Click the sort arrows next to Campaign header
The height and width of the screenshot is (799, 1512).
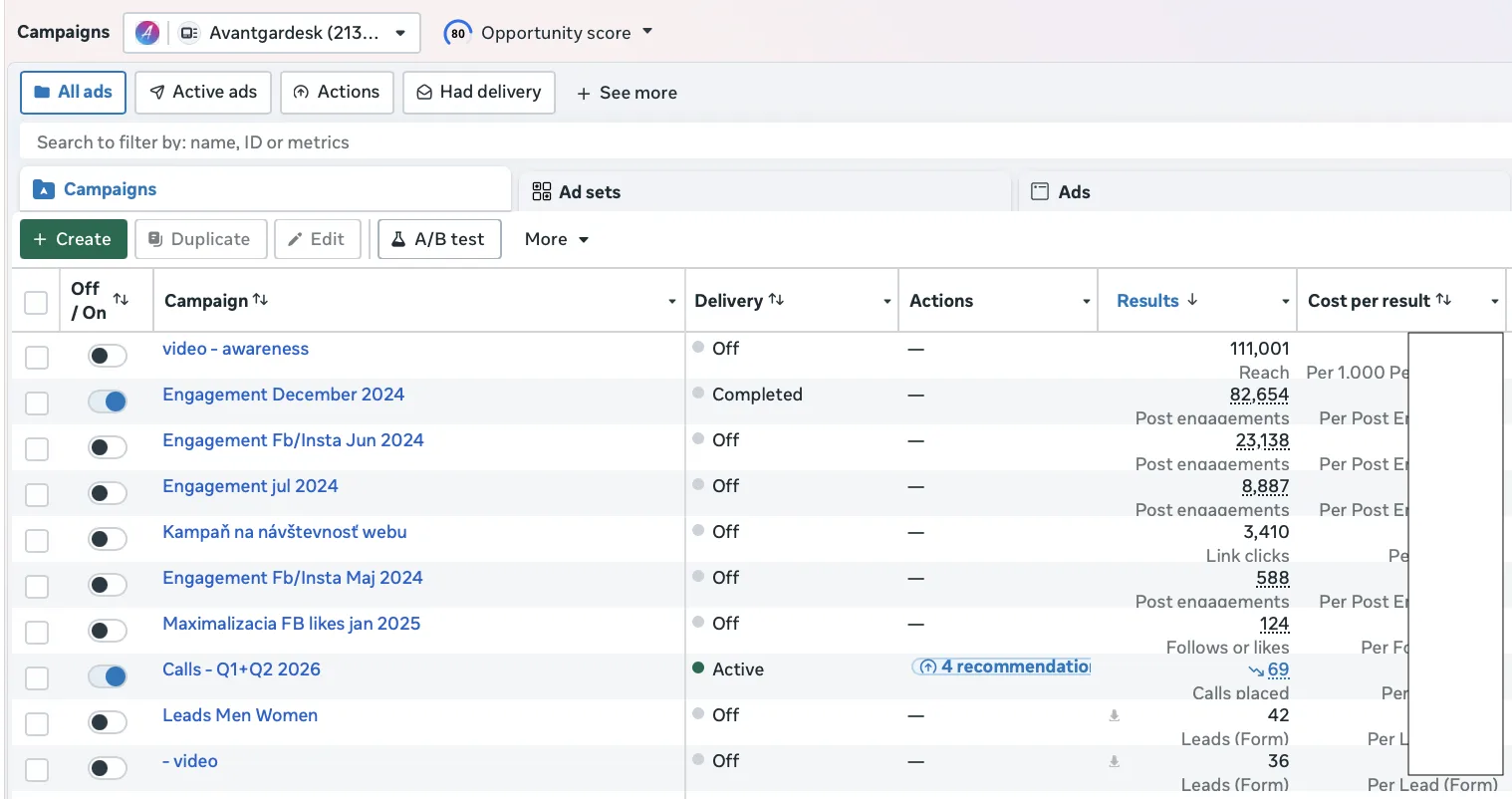(x=260, y=300)
